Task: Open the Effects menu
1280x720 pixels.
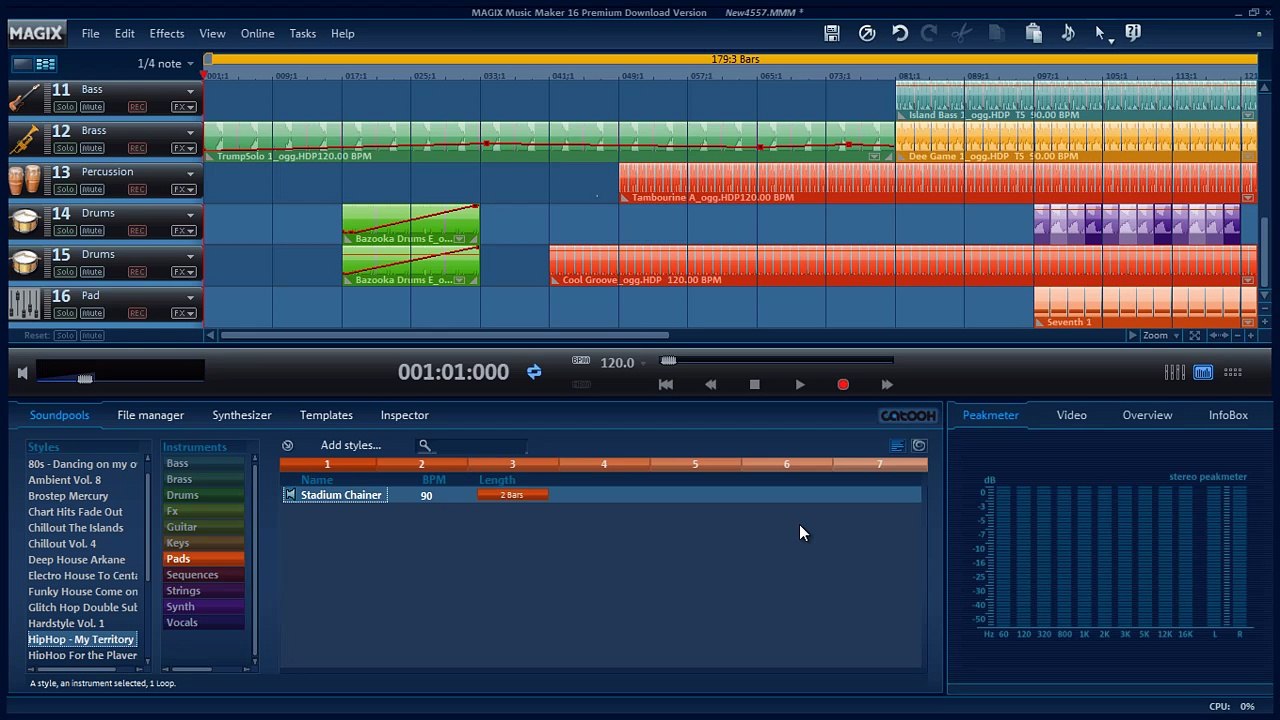Action: (x=167, y=34)
